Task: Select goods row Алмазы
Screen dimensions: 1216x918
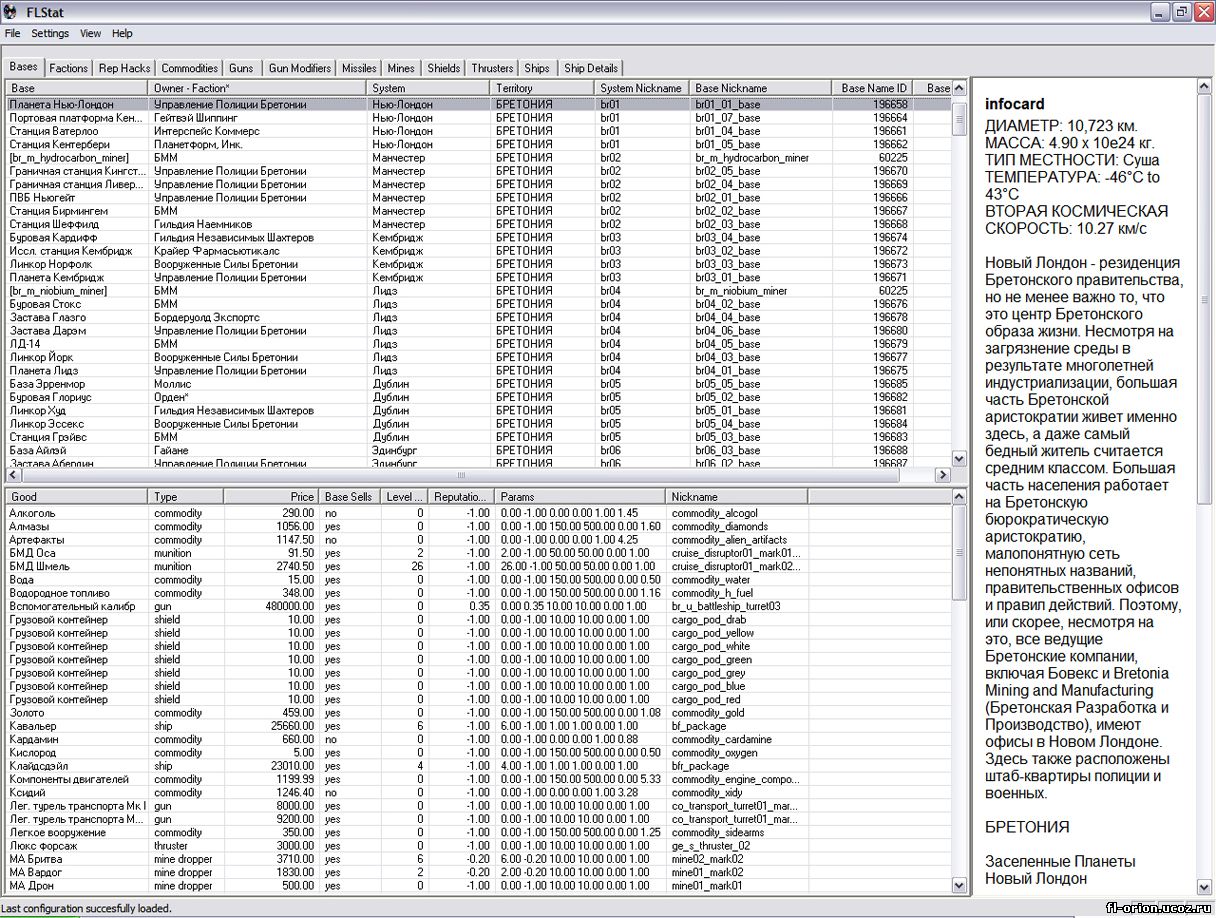Action: [x=478, y=526]
